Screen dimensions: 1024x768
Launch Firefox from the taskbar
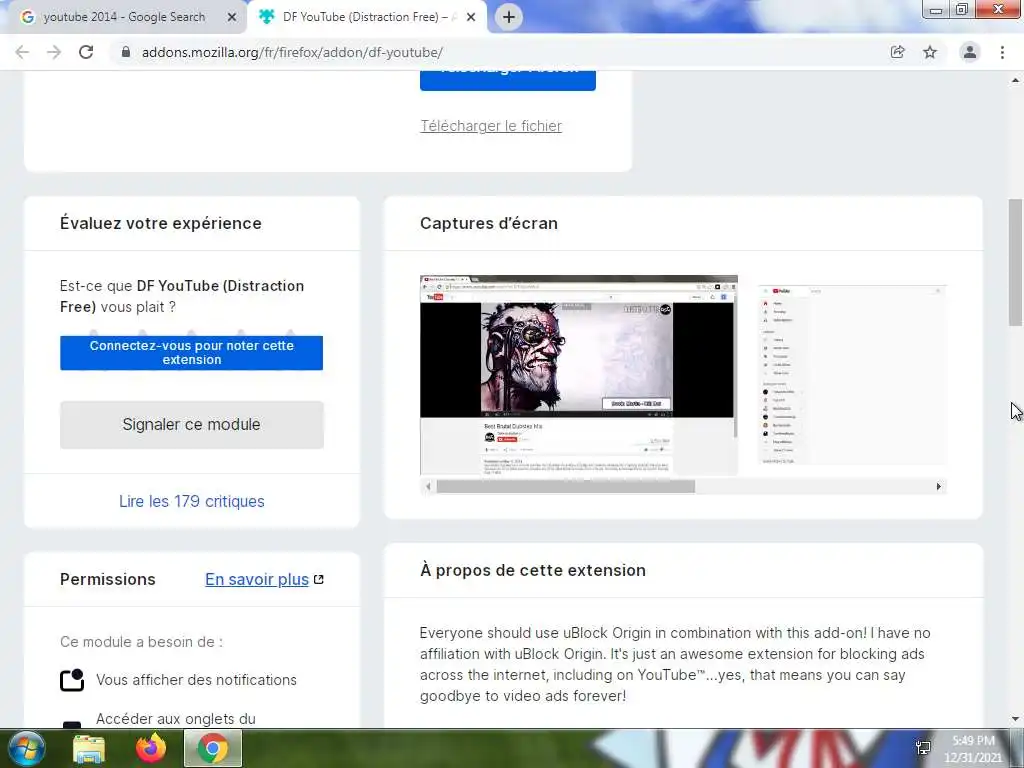tap(151, 748)
